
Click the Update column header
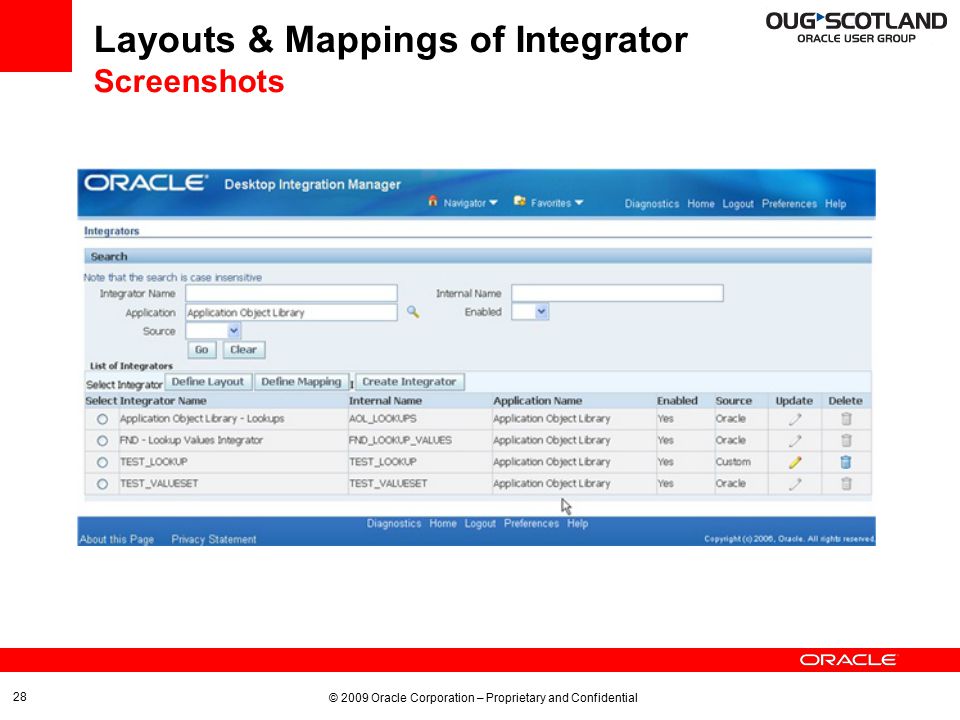(794, 401)
